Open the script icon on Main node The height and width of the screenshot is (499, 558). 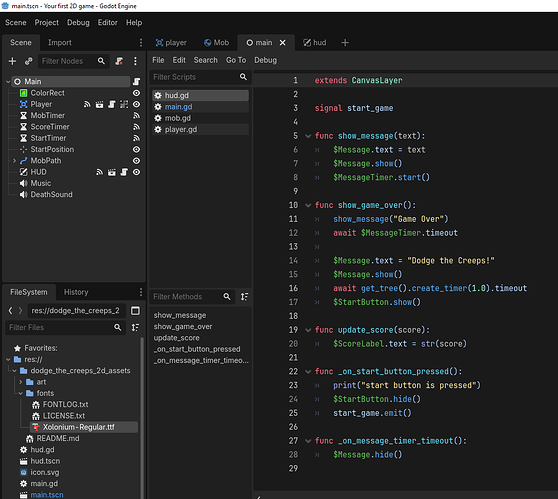[x=136, y=82]
